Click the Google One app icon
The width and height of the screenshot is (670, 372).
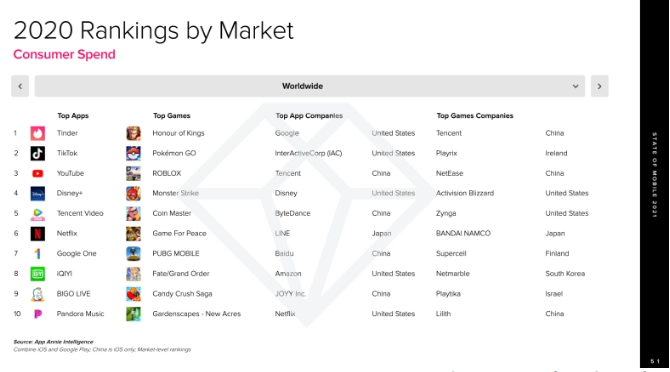[x=38, y=254]
